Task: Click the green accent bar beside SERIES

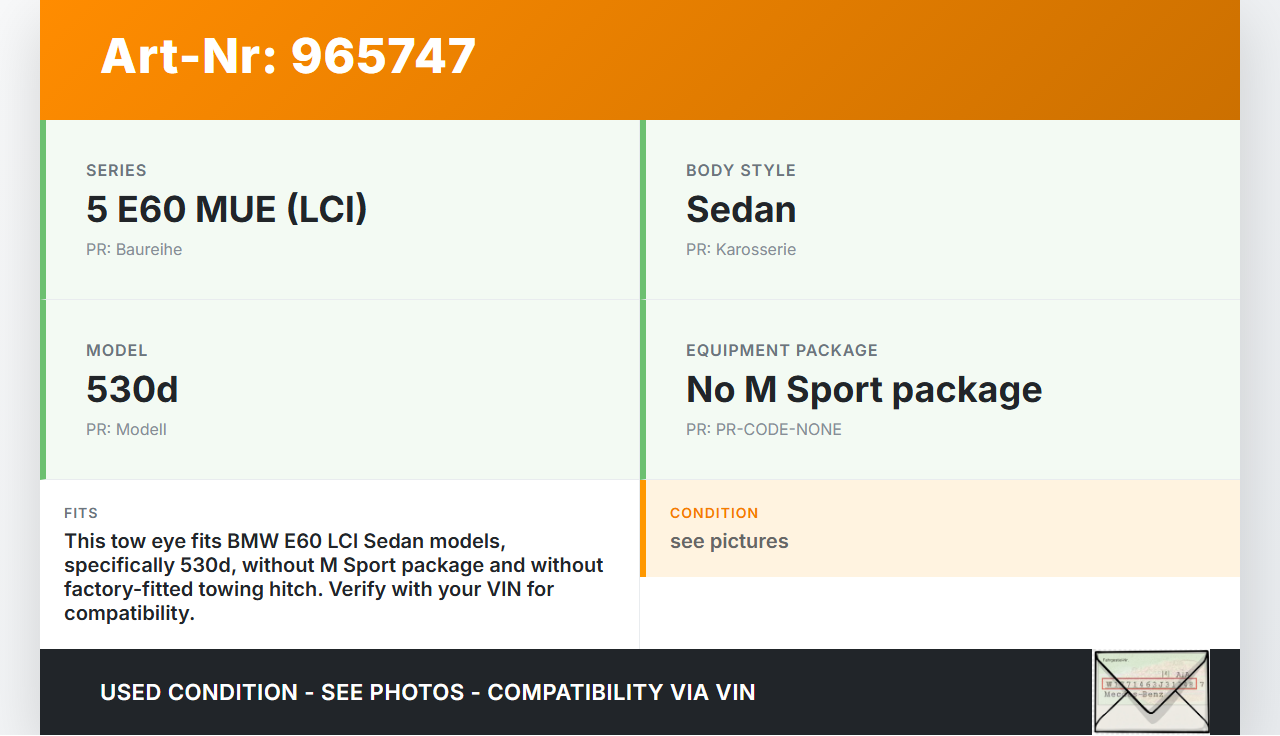Action: (x=43, y=210)
